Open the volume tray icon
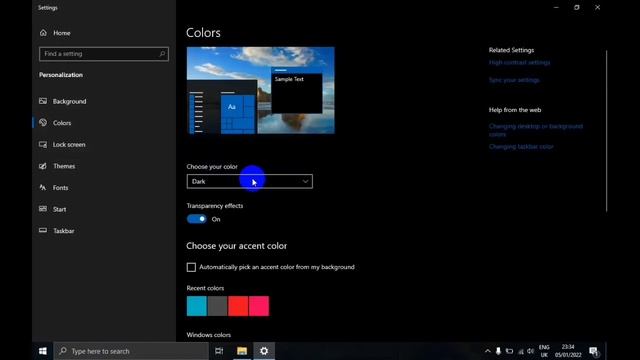Screen dimensions: 640x360 [531, 351]
